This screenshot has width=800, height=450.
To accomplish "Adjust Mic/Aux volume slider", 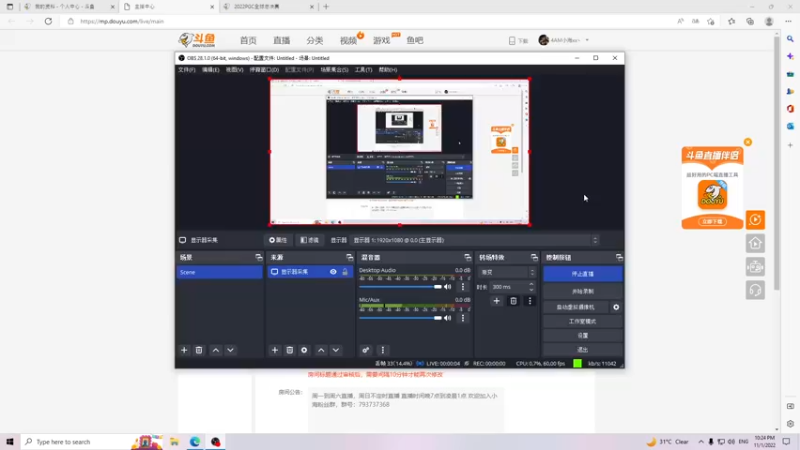I will pyautogui.click(x=401, y=318).
